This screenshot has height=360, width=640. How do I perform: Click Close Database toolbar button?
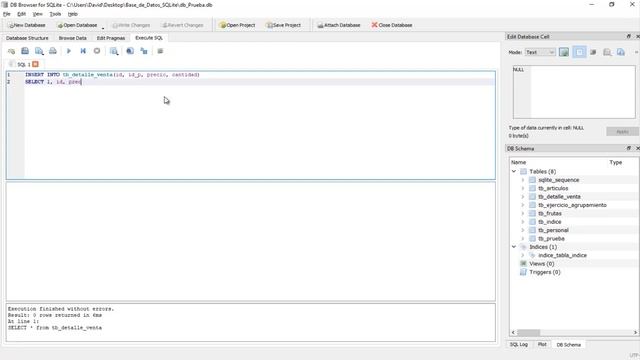pos(392,25)
